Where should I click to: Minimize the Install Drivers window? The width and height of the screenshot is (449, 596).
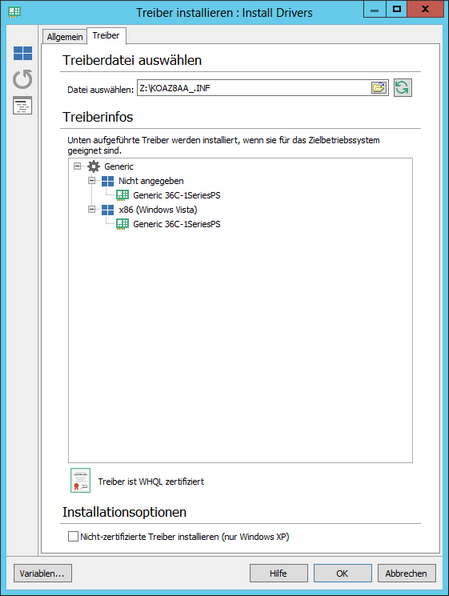pos(375,10)
